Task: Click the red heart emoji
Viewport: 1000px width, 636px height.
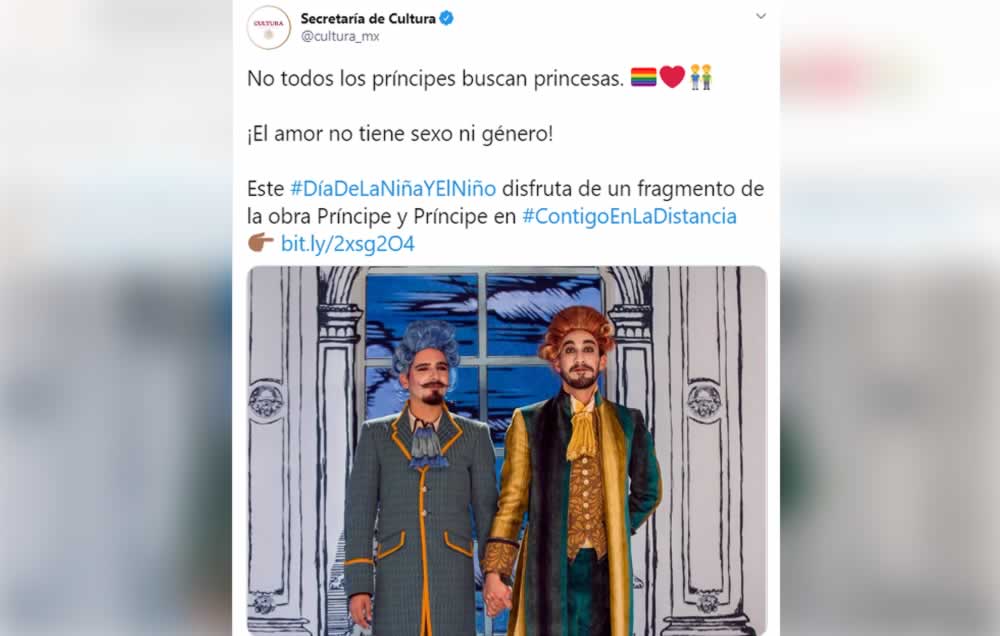Action: [x=672, y=77]
